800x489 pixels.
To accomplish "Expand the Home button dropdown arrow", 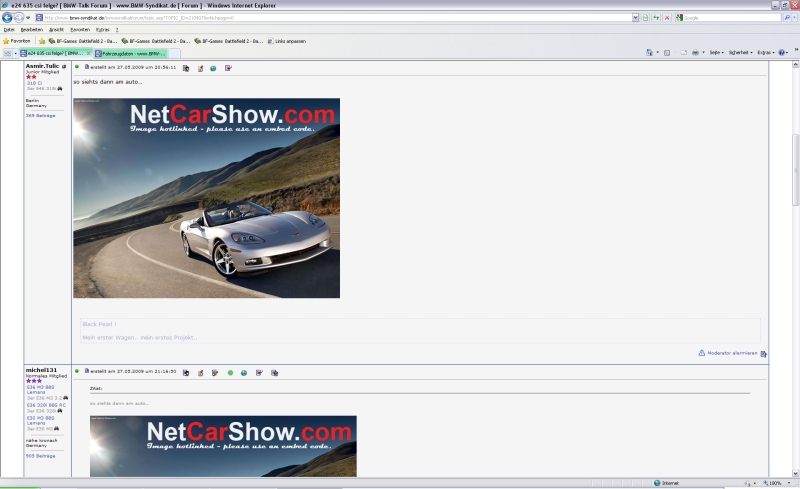I will click(657, 53).
